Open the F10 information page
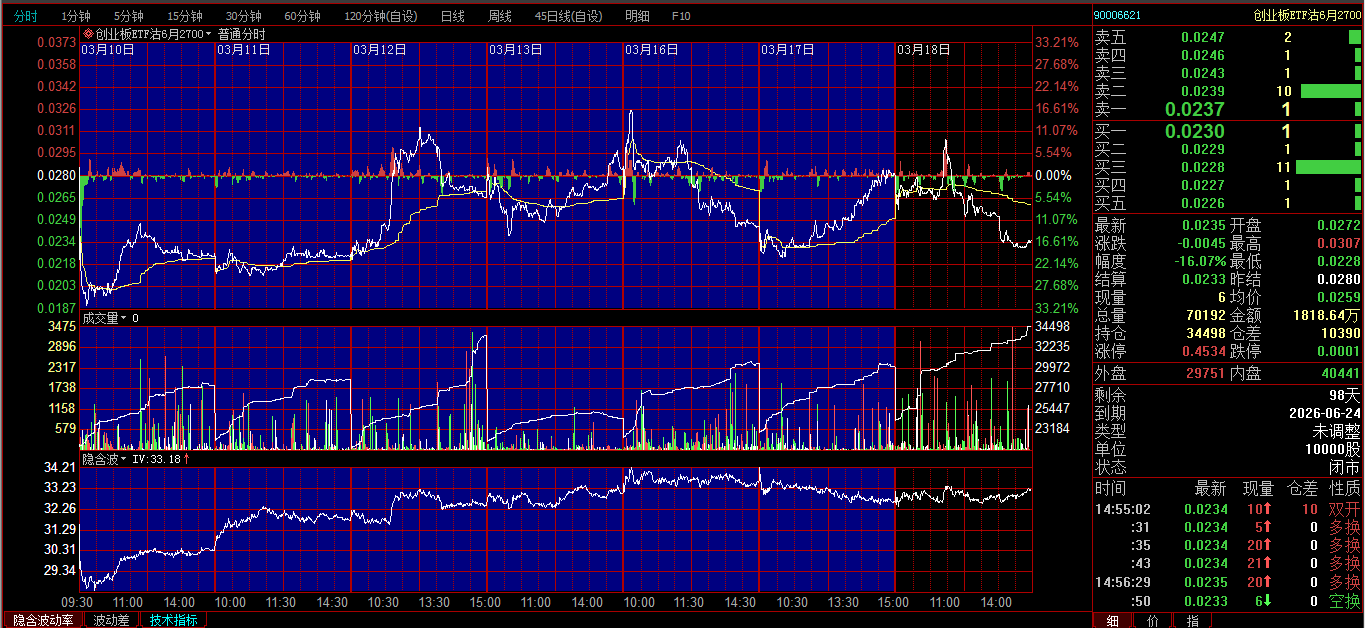This screenshot has height=628, width=1365. click(681, 17)
